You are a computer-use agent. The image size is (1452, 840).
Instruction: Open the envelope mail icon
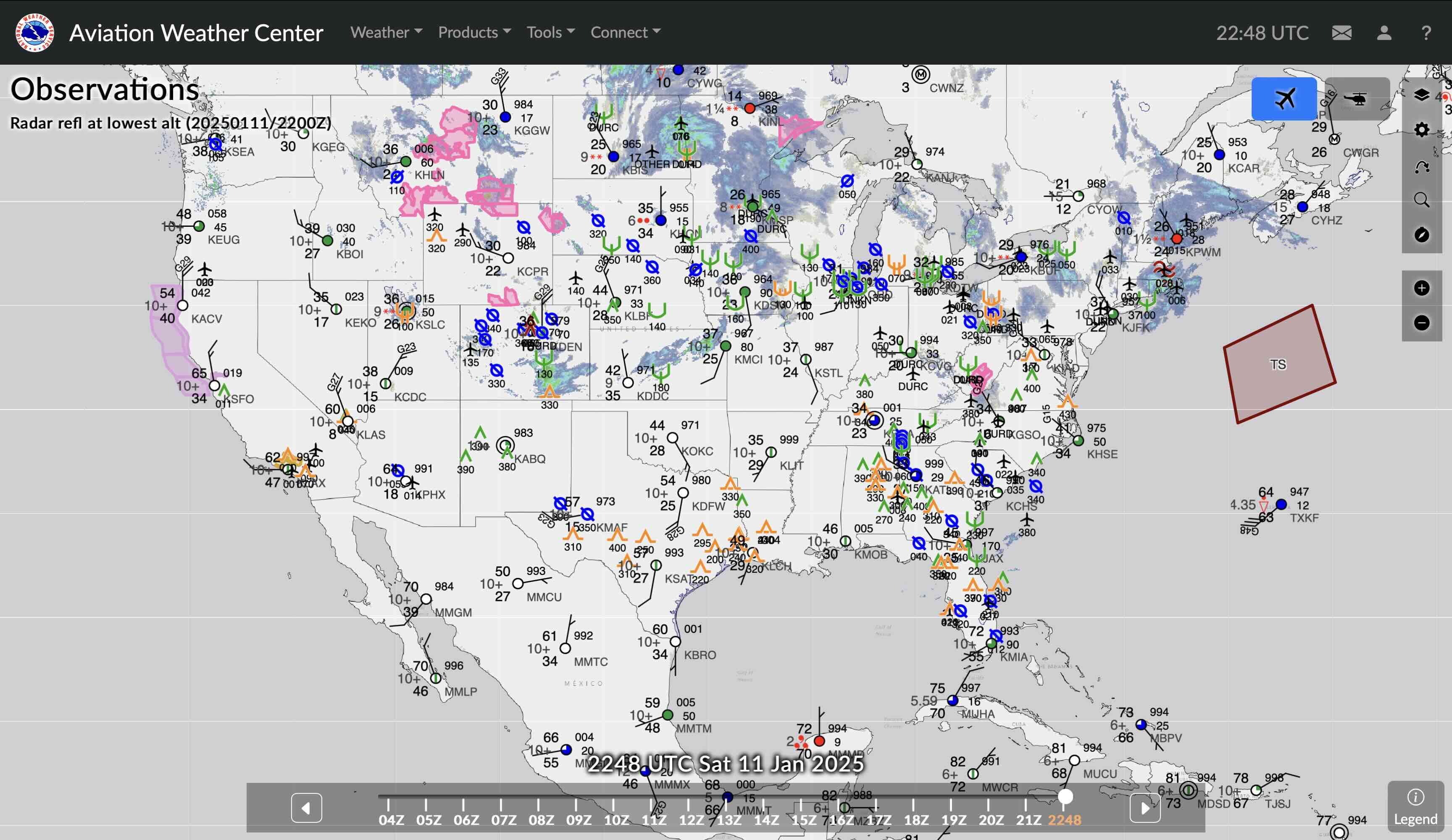[1342, 33]
